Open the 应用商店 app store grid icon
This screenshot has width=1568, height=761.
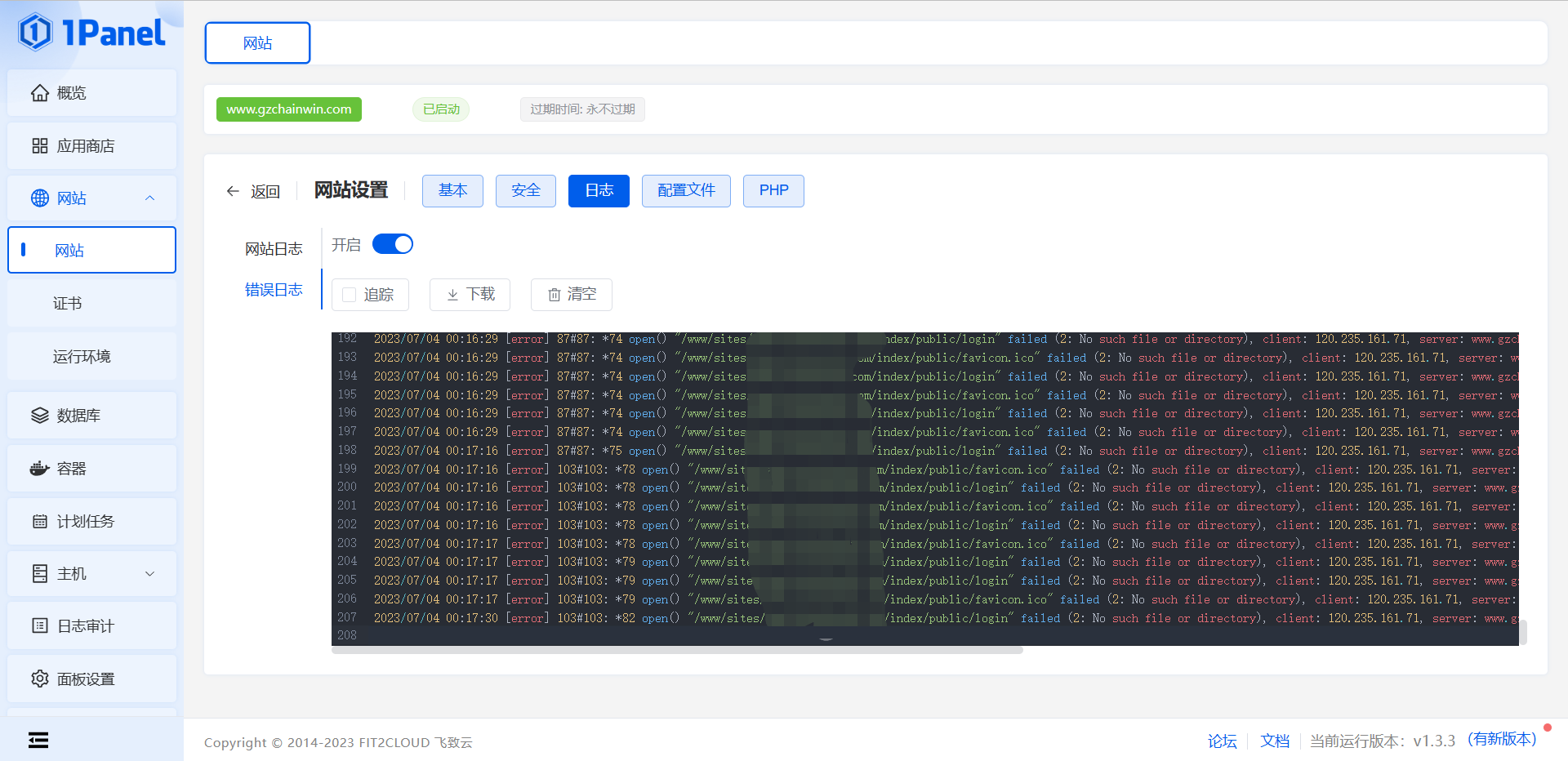(x=39, y=146)
